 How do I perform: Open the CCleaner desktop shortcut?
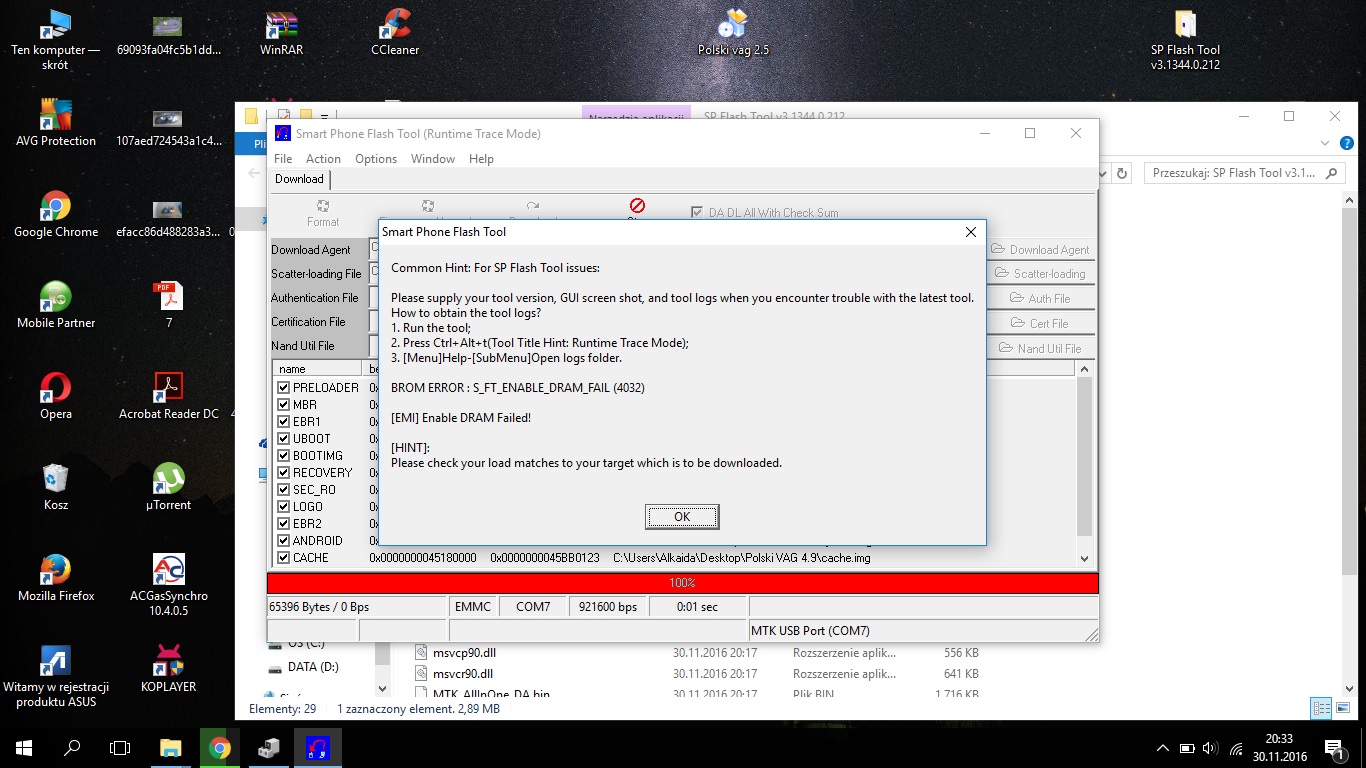point(395,34)
